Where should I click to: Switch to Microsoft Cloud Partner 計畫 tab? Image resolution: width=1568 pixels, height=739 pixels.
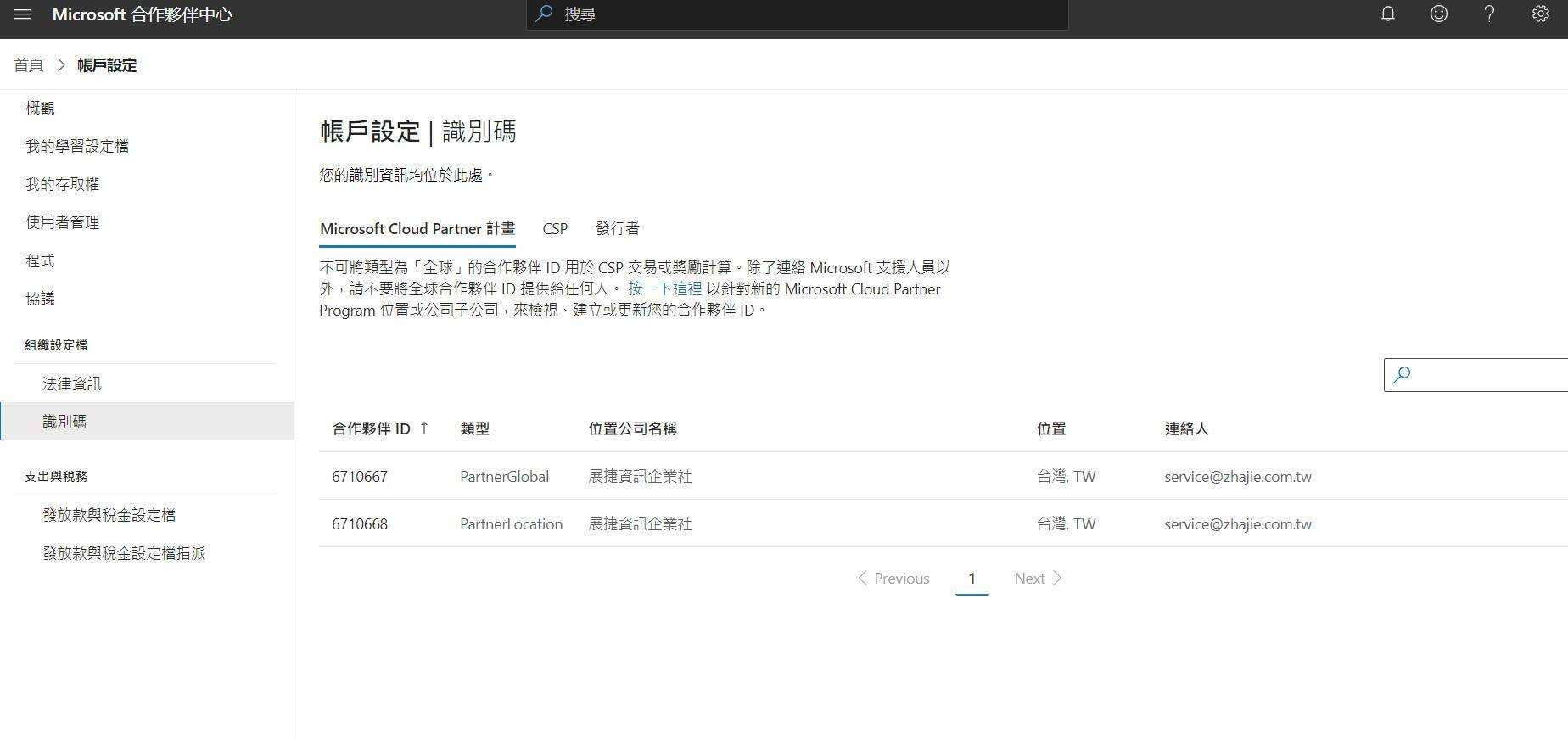[417, 228]
